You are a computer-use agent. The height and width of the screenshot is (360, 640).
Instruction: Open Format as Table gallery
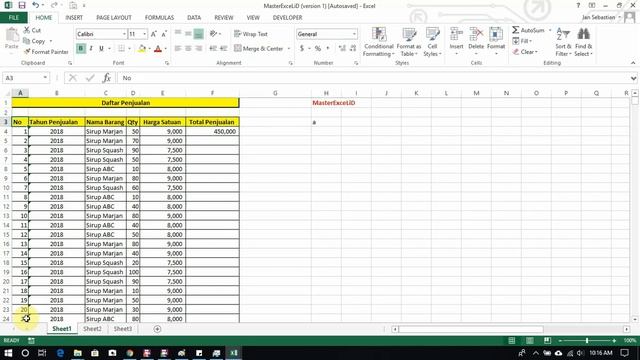click(x=409, y=42)
